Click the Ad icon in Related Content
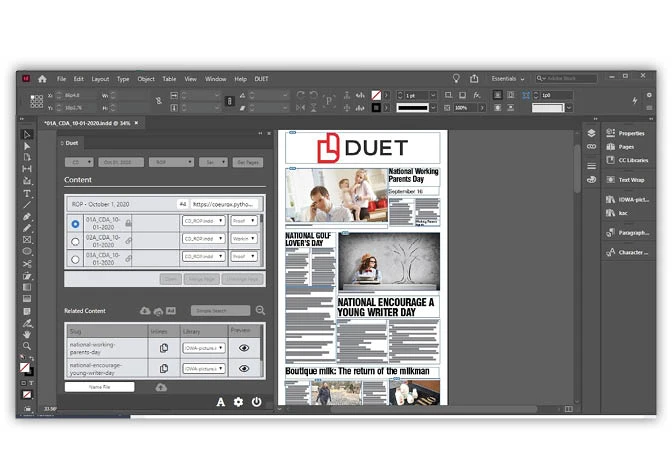This screenshot has width=672, height=462. pyautogui.click(x=171, y=311)
